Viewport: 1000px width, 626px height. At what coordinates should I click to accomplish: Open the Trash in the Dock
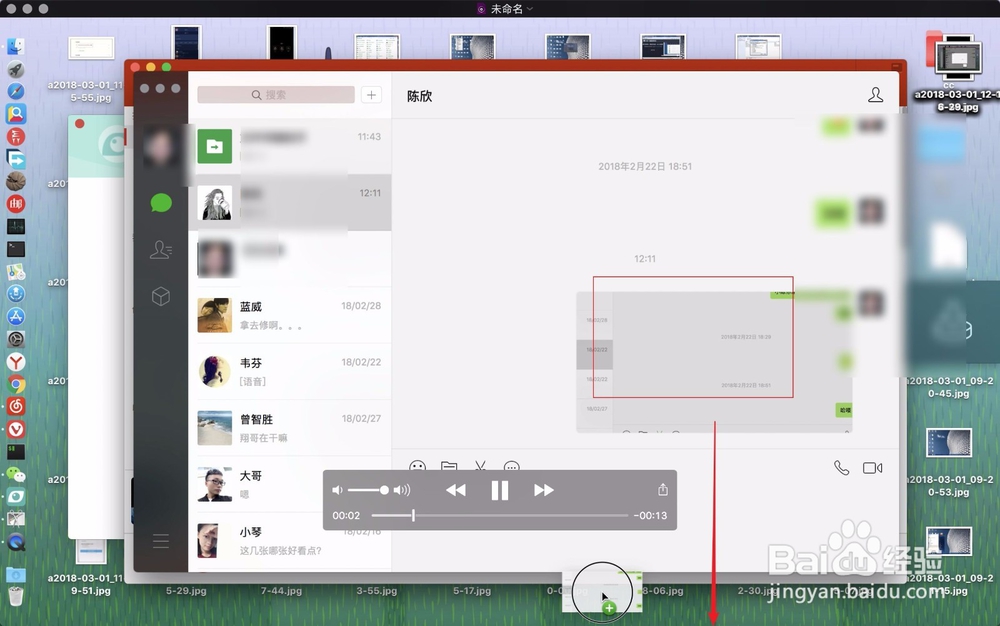(x=16, y=596)
